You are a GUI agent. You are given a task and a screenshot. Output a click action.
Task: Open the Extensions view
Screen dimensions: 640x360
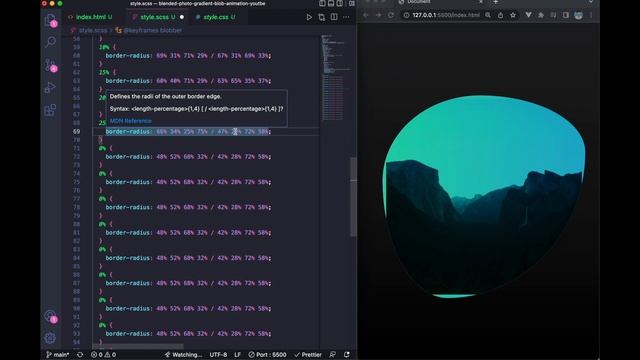click(50, 110)
